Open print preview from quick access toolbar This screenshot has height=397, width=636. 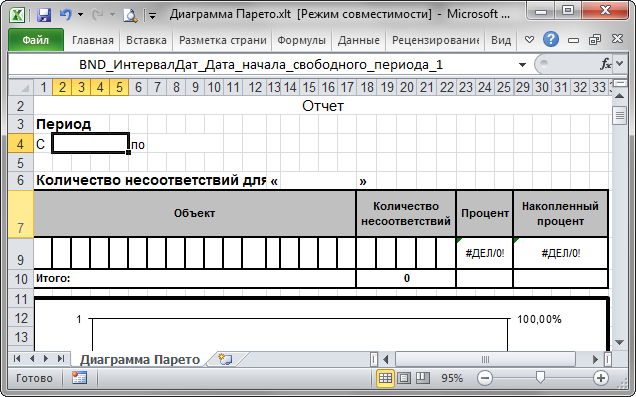point(130,15)
